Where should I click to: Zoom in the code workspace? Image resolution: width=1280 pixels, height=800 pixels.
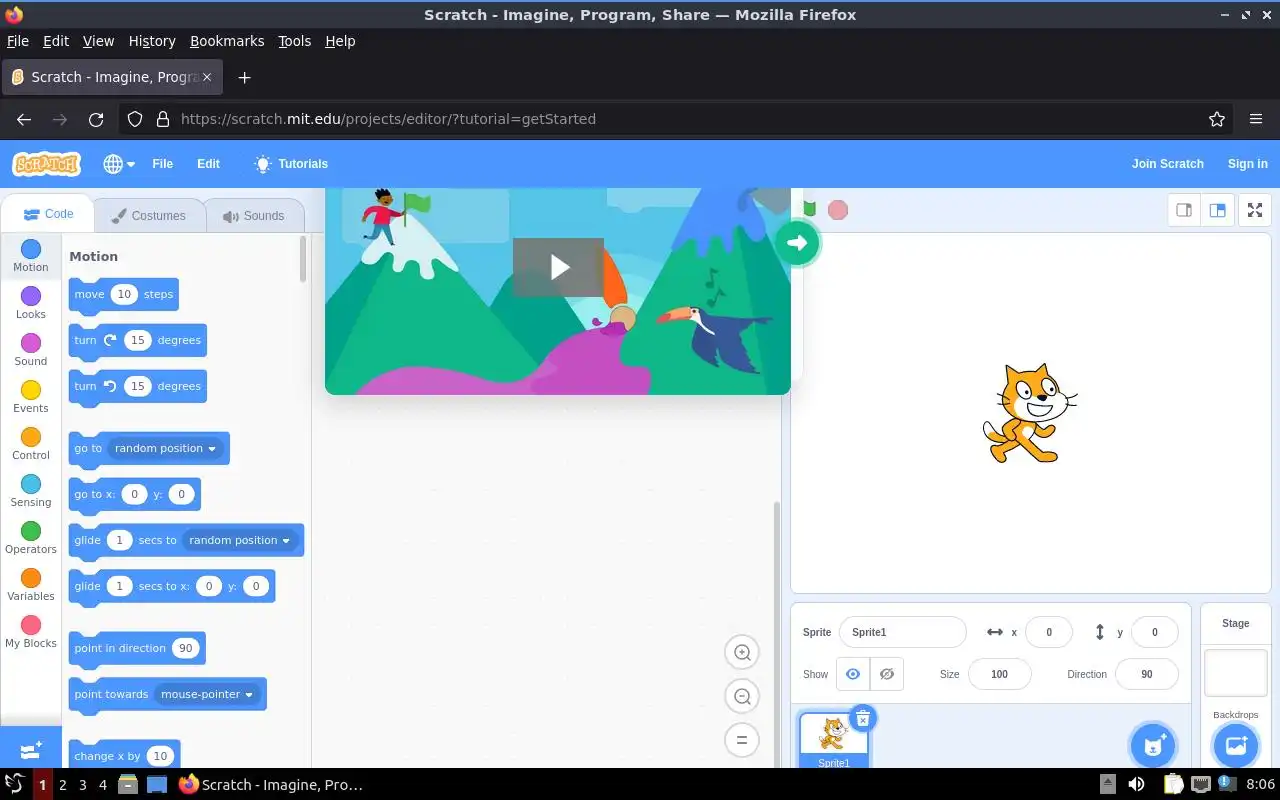pos(742,652)
